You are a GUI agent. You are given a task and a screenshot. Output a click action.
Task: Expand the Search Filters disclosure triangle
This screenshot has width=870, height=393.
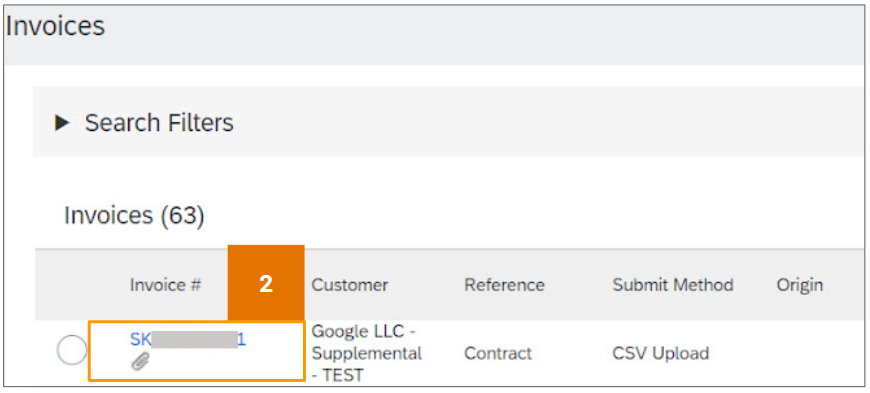point(62,123)
